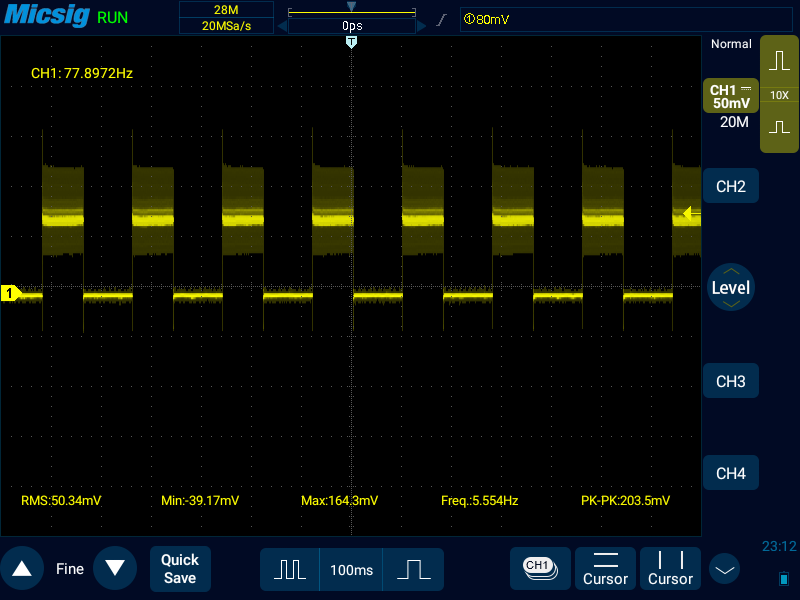
Task: Increase CH1 vertical scale with large pulse icon
Action: tap(779, 61)
